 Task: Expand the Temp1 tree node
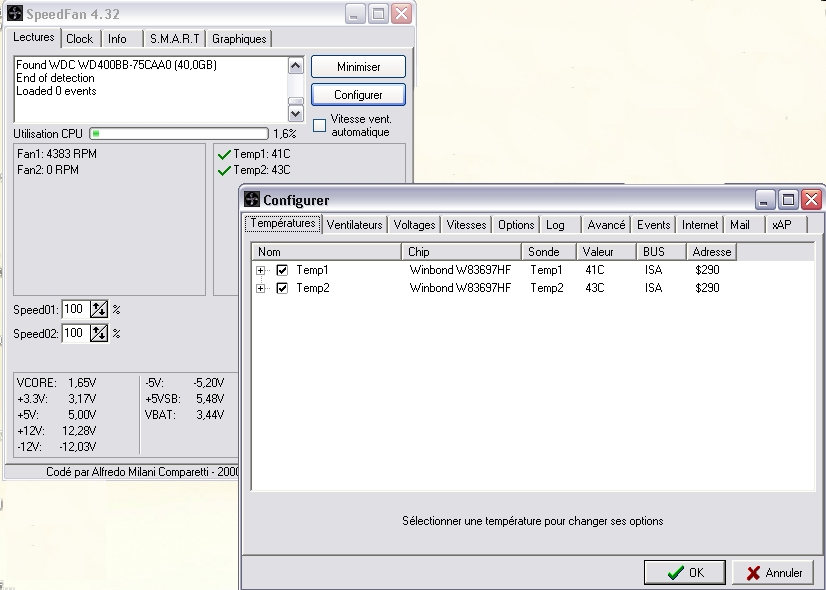(x=260, y=270)
